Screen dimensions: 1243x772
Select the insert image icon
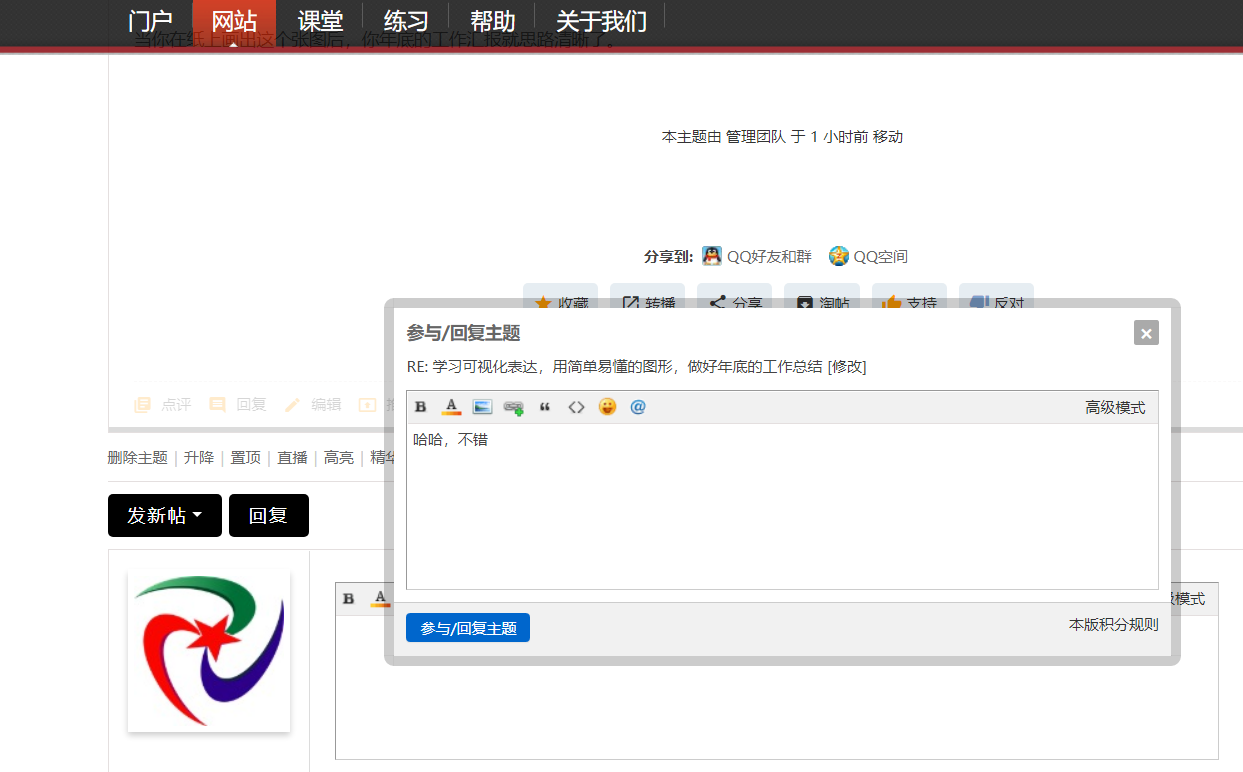[x=482, y=406]
